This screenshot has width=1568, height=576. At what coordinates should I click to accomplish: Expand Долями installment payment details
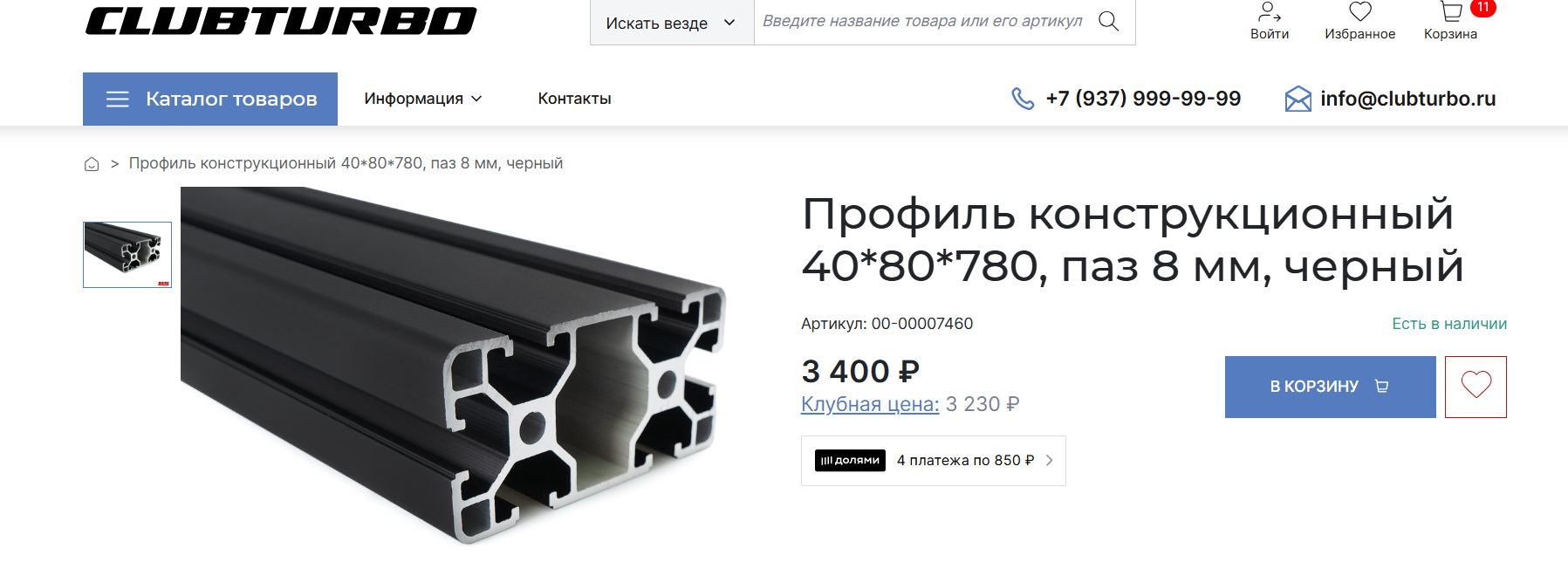coord(934,461)
